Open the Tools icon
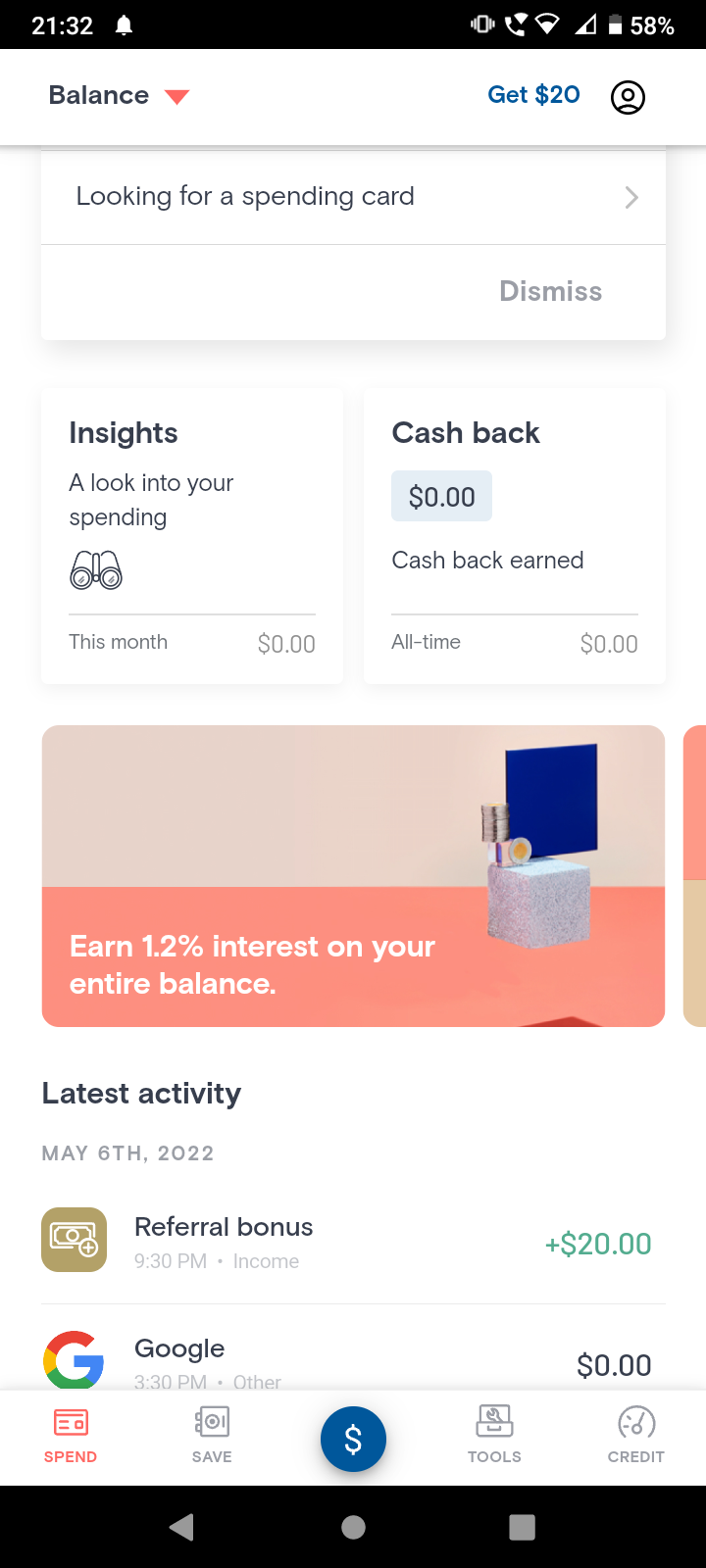This screenshot has width=706, height=1568. click(x=494, y=1422)
